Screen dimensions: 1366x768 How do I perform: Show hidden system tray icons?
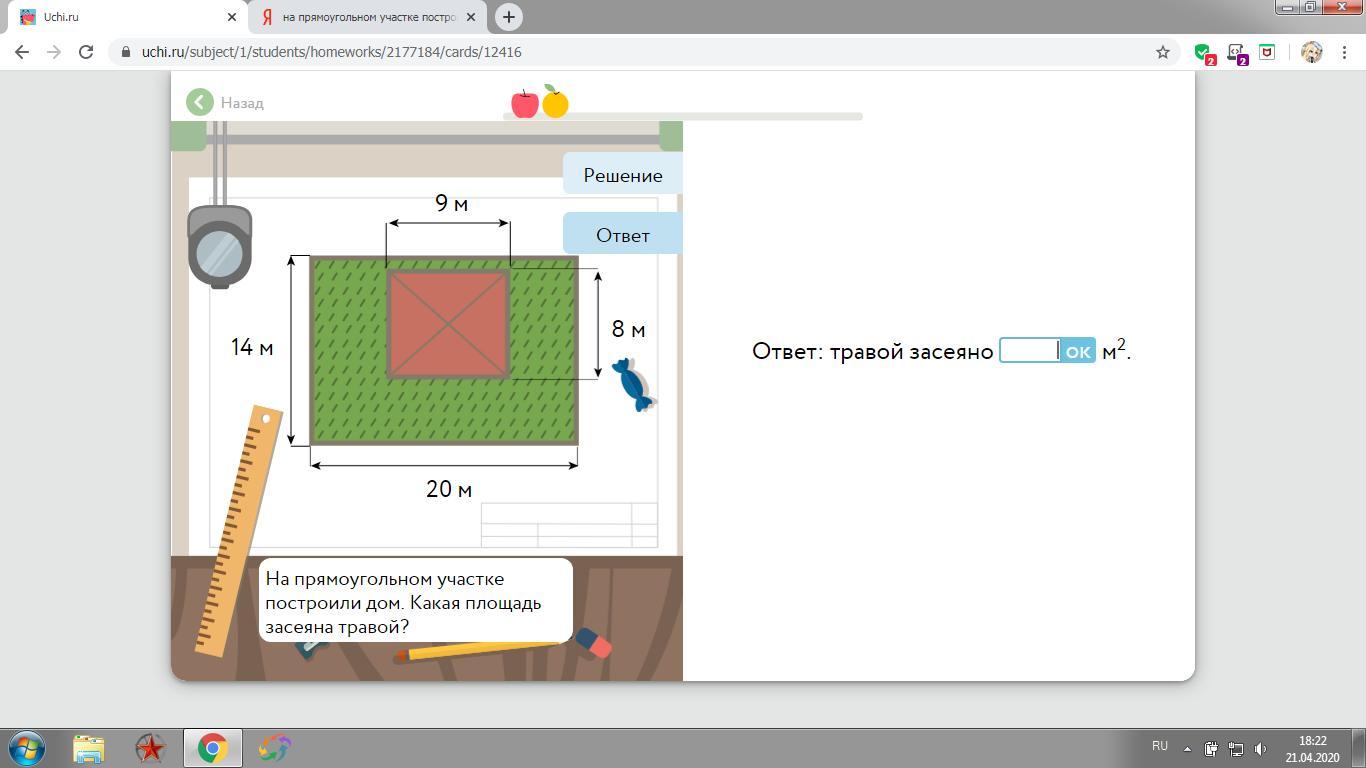point(1187,748)
